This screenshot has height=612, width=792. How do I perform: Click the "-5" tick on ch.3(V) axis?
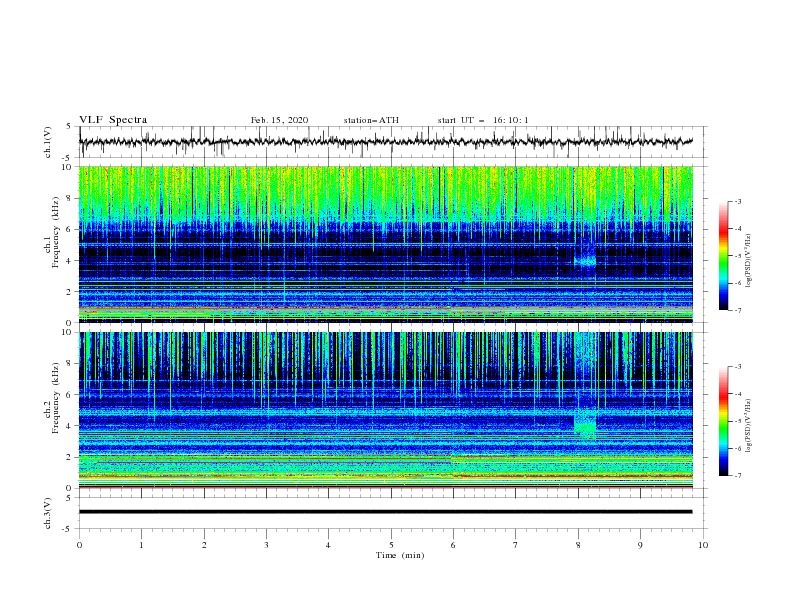pos(68,529)
